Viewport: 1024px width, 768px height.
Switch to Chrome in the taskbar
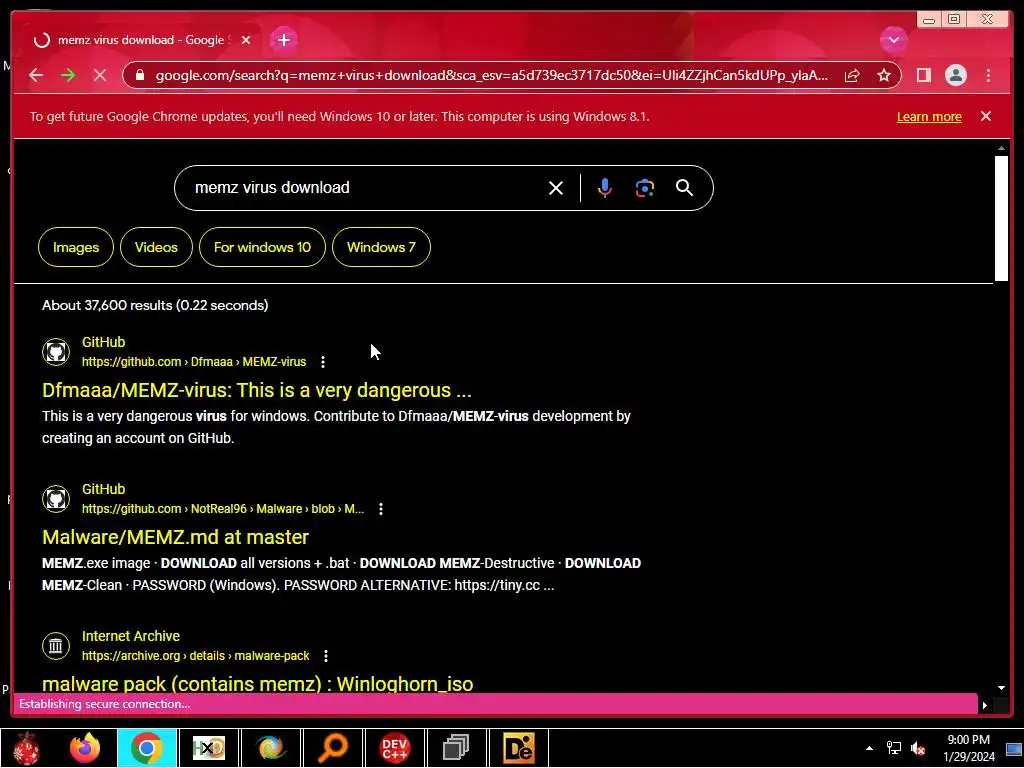tap(147, 748)
